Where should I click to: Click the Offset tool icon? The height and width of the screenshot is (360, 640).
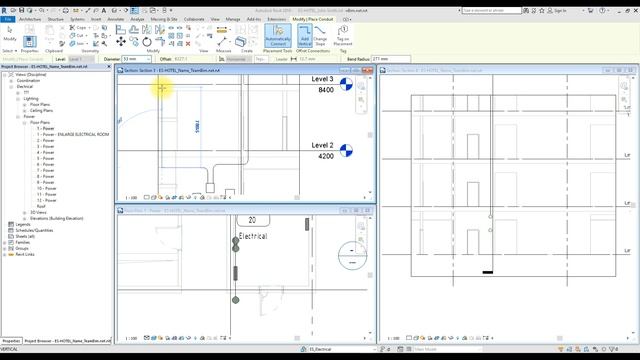(x=134, y=29)
